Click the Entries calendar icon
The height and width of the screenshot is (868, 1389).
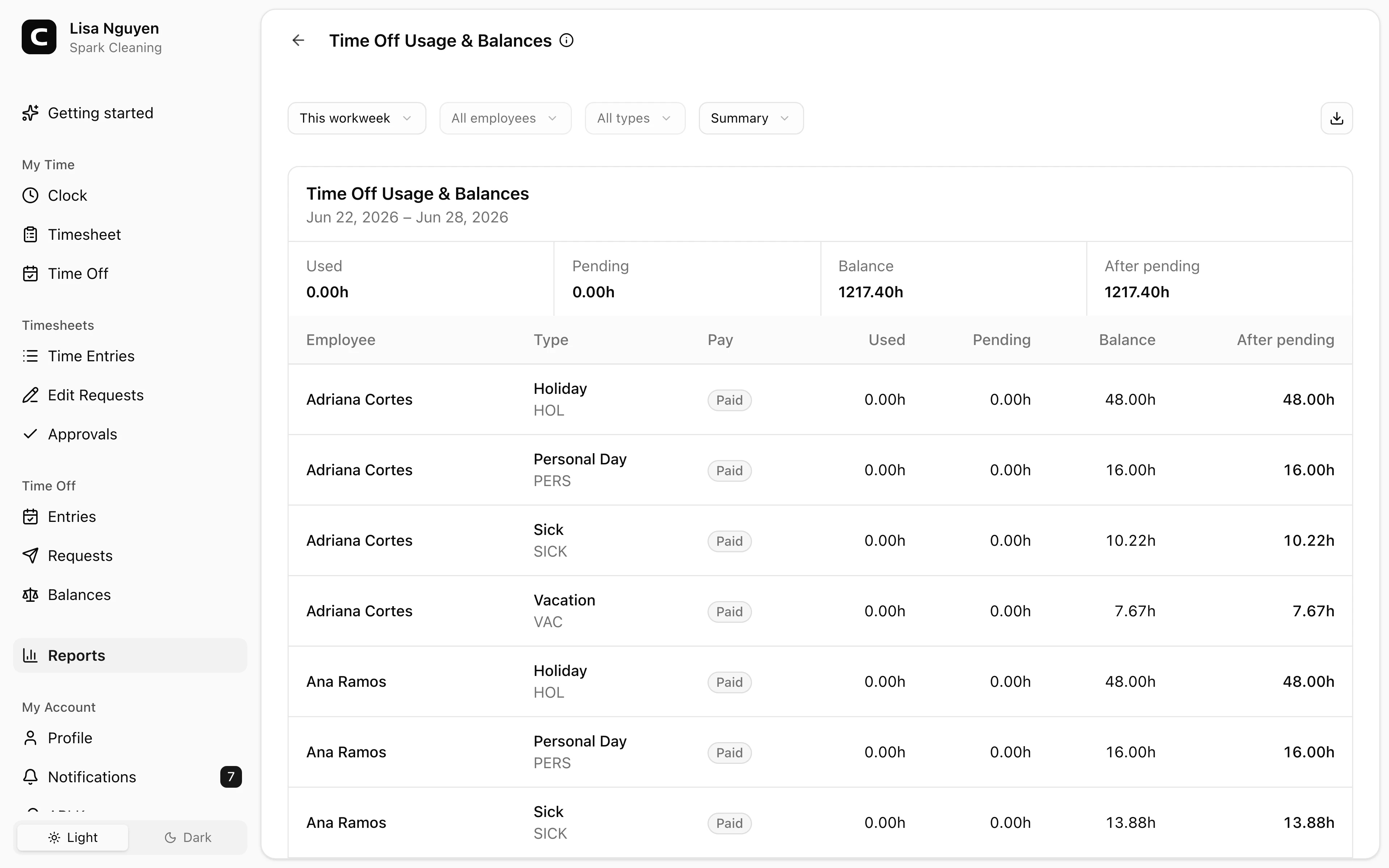click(x=30, y=517)
